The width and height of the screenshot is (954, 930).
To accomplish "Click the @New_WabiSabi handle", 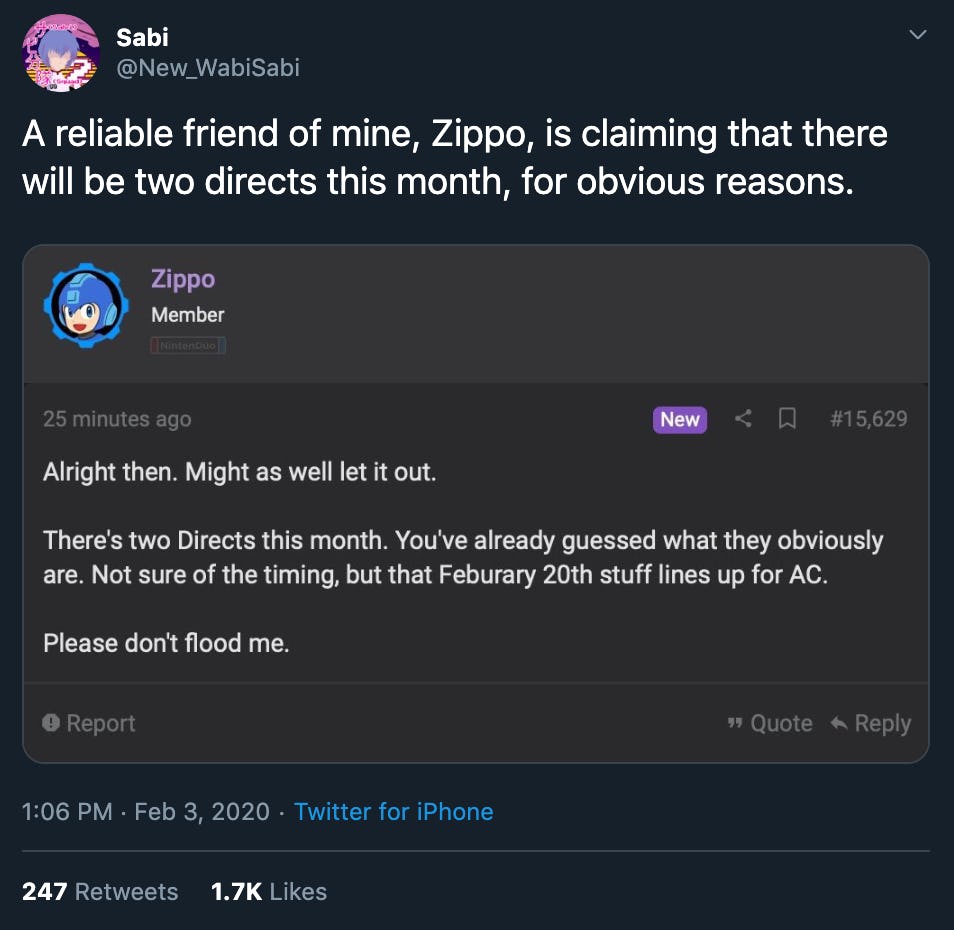I will click(207, 67).
